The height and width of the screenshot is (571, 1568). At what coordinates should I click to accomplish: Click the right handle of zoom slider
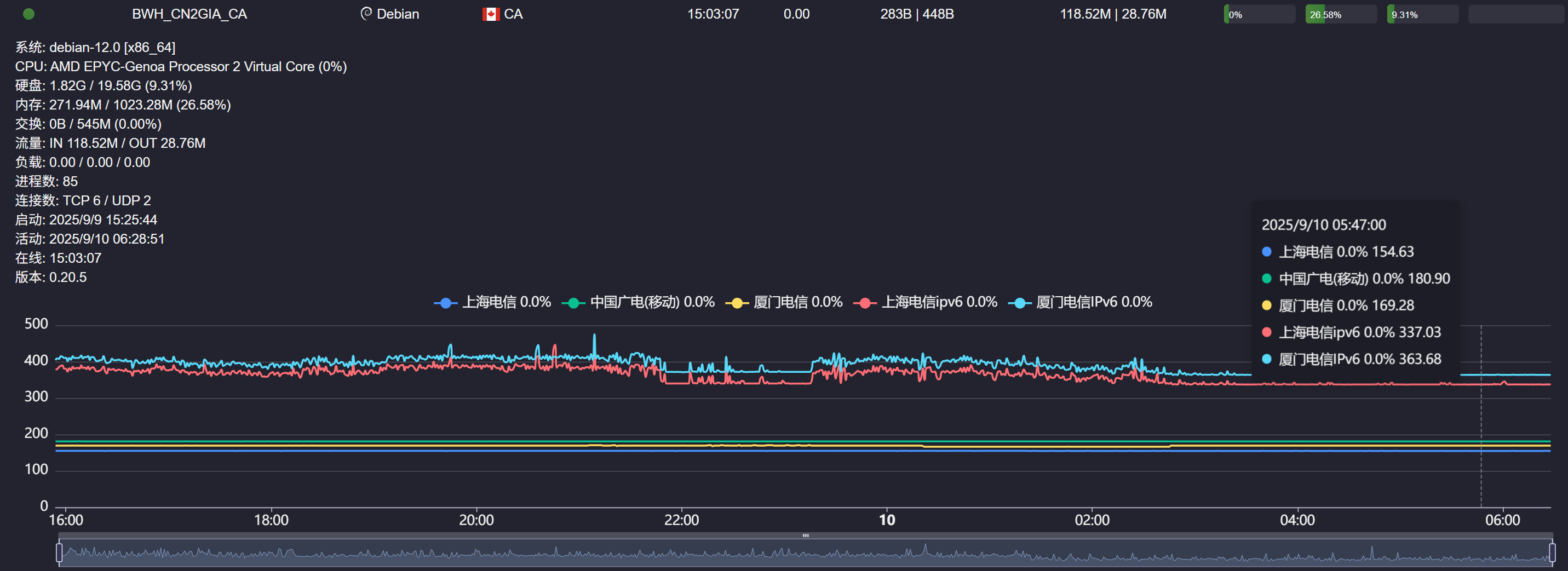coord(1552,552)
